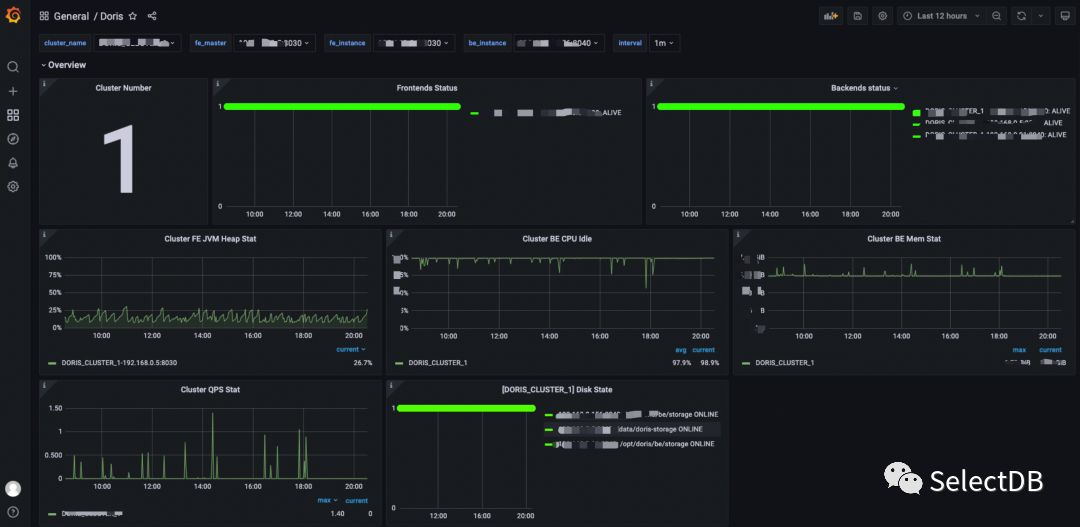Click the CPU Idle legend color swatch

(x=399, y=362)
